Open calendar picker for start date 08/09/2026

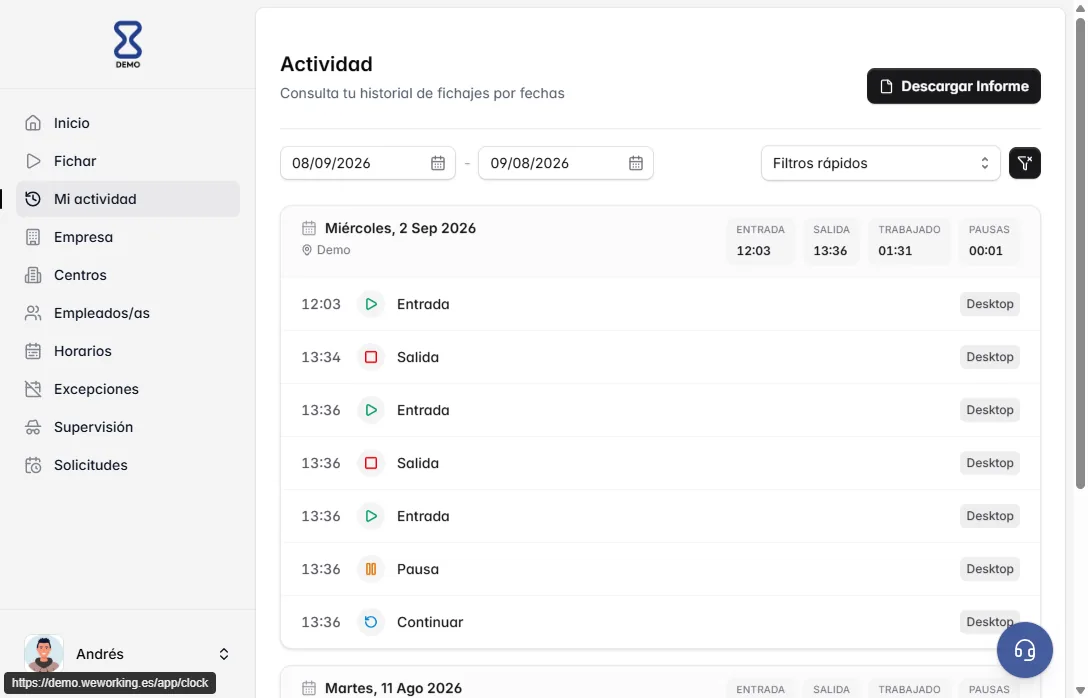tap(438, 163)
